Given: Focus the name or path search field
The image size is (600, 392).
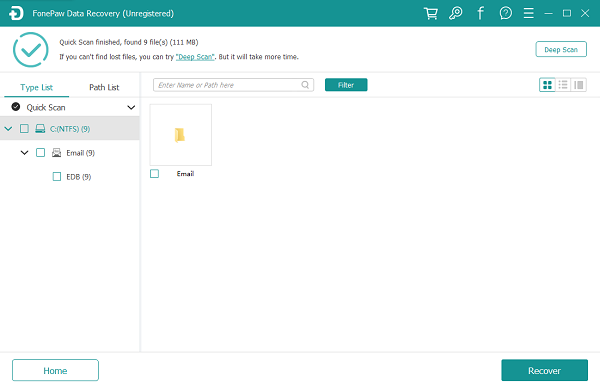Looking at the screenshot, I should click(233, 85).
